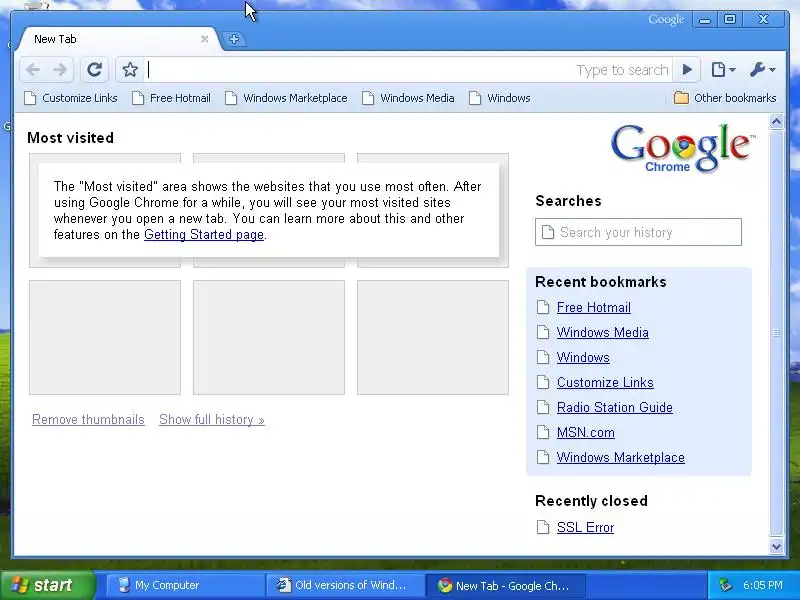
Task: Click the bottom-middle empty thumbnail tile
Action: tap(269, 337)
